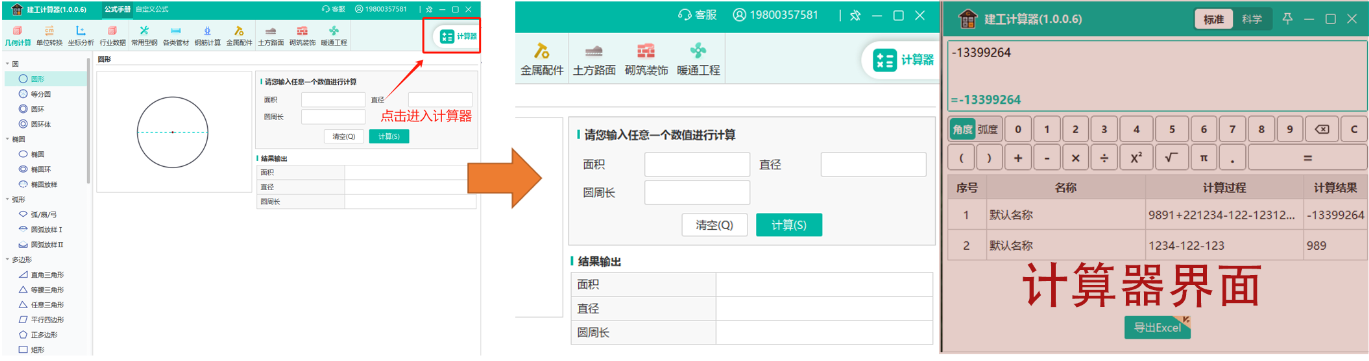
Task: Open the 钢筋计算 tool
Action: tap(207, 35)
